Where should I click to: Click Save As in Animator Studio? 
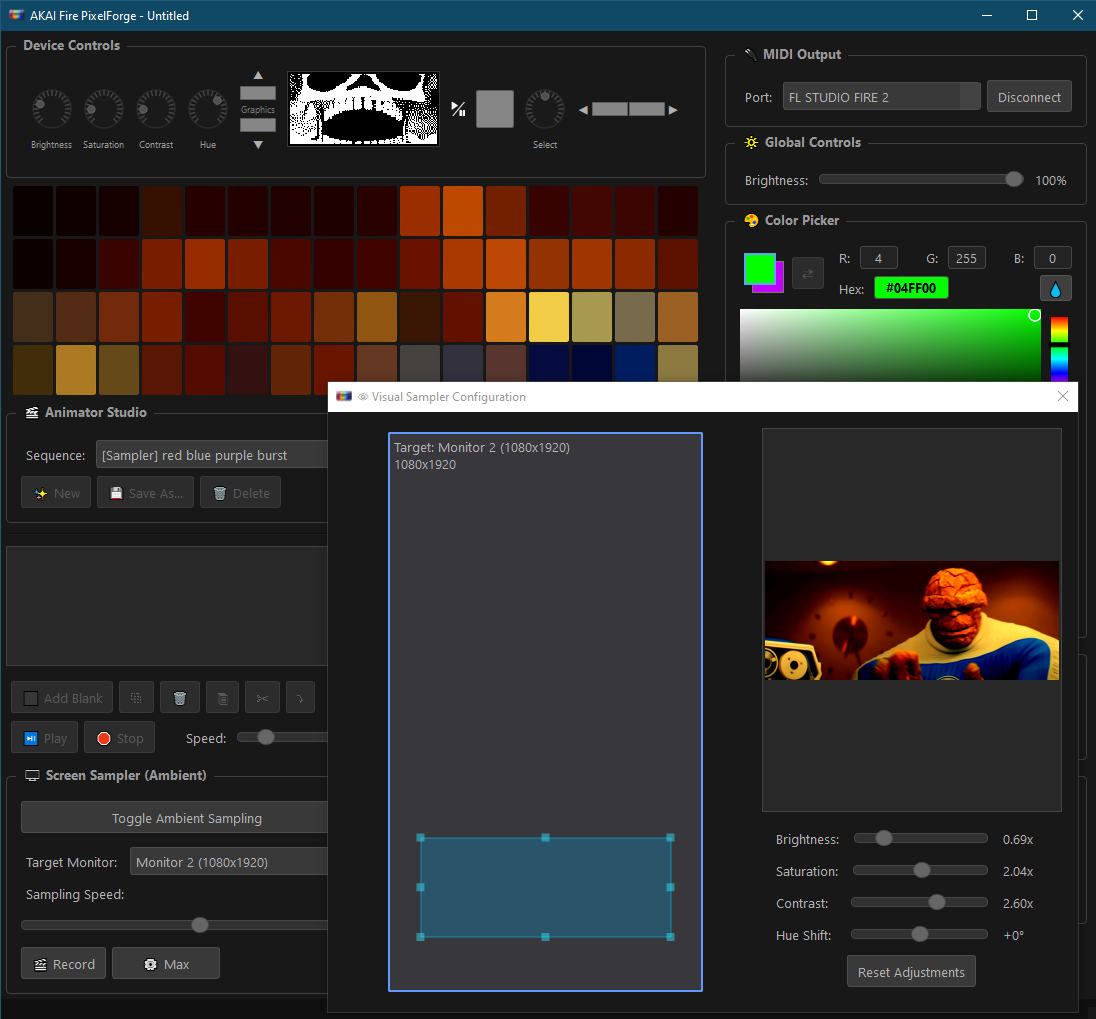pyautogui.click(x=145, y=493)
